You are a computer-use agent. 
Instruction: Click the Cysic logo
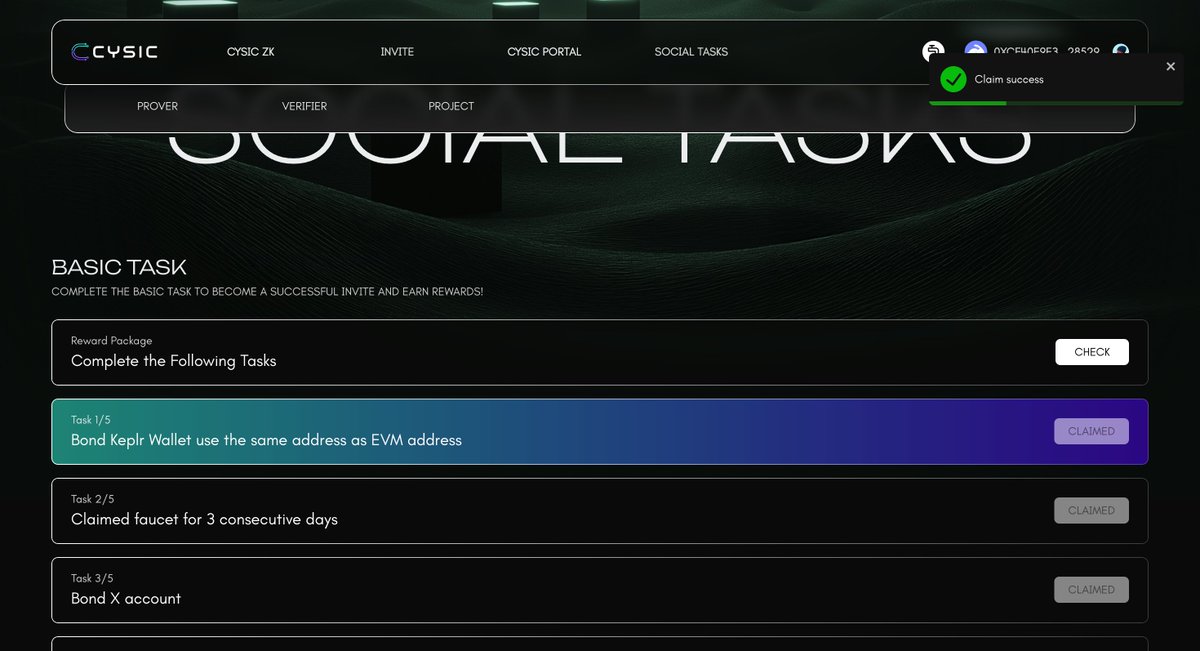click(x=114, y=52)
